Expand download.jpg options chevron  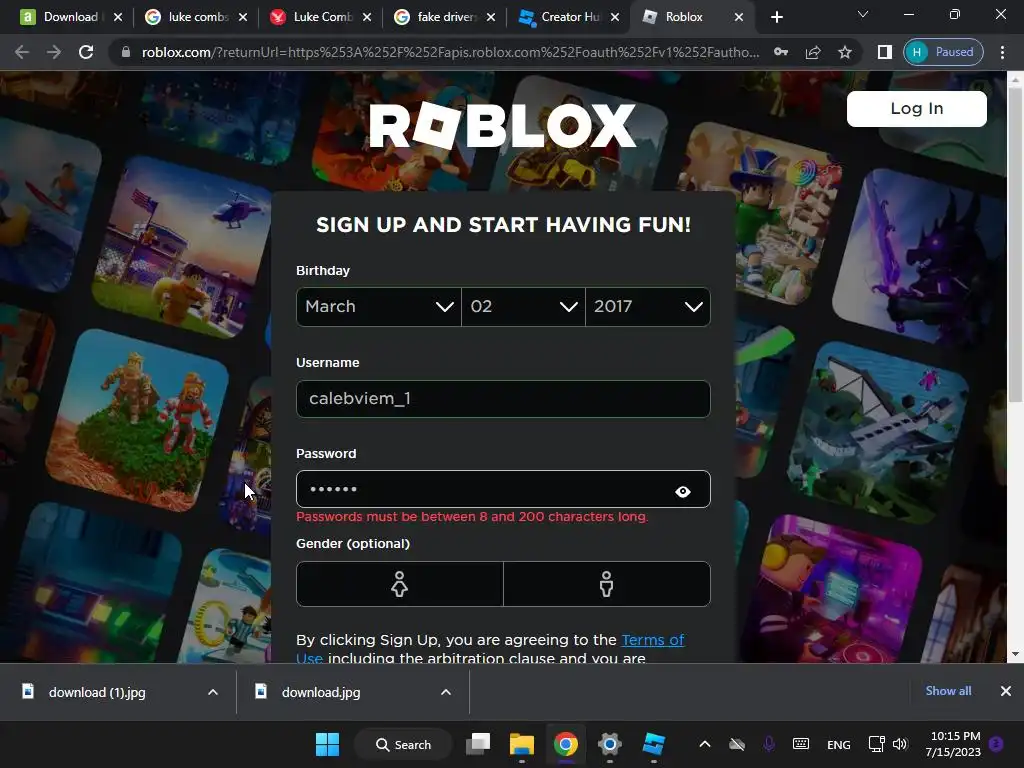[446, 692]
